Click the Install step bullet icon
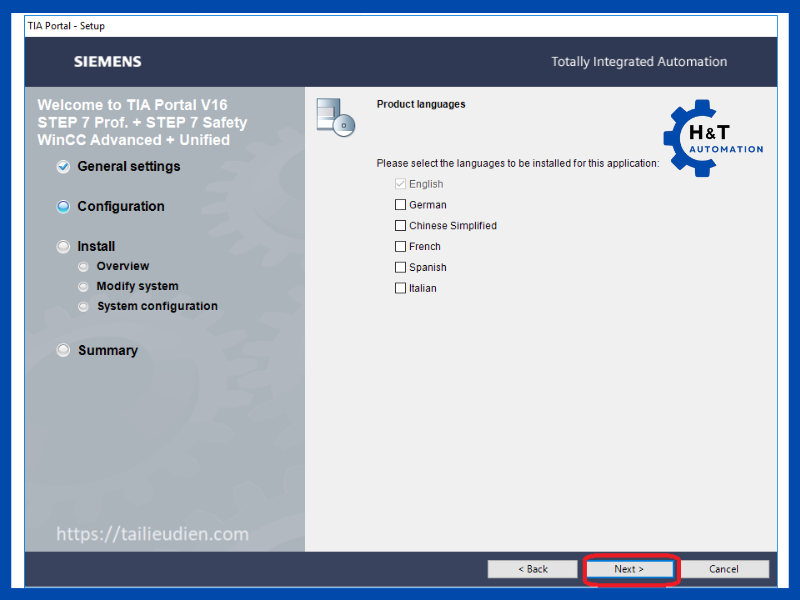 coord(64,247)
